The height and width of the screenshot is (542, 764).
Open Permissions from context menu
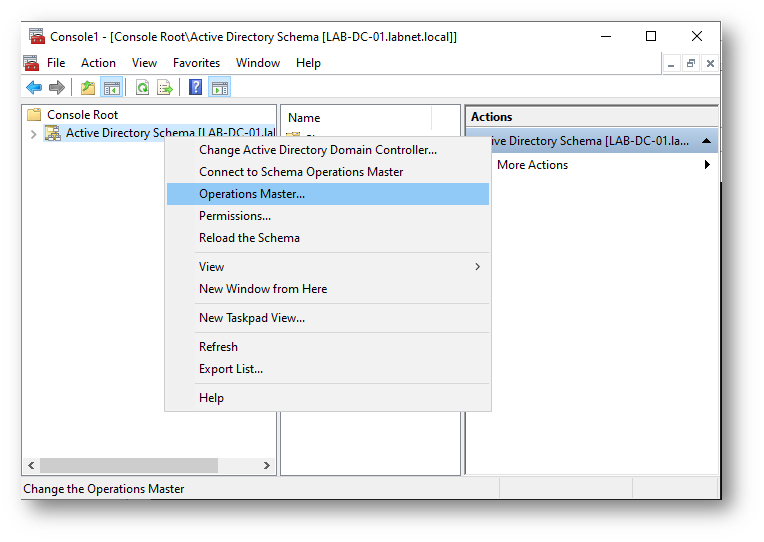coord(328,216)
